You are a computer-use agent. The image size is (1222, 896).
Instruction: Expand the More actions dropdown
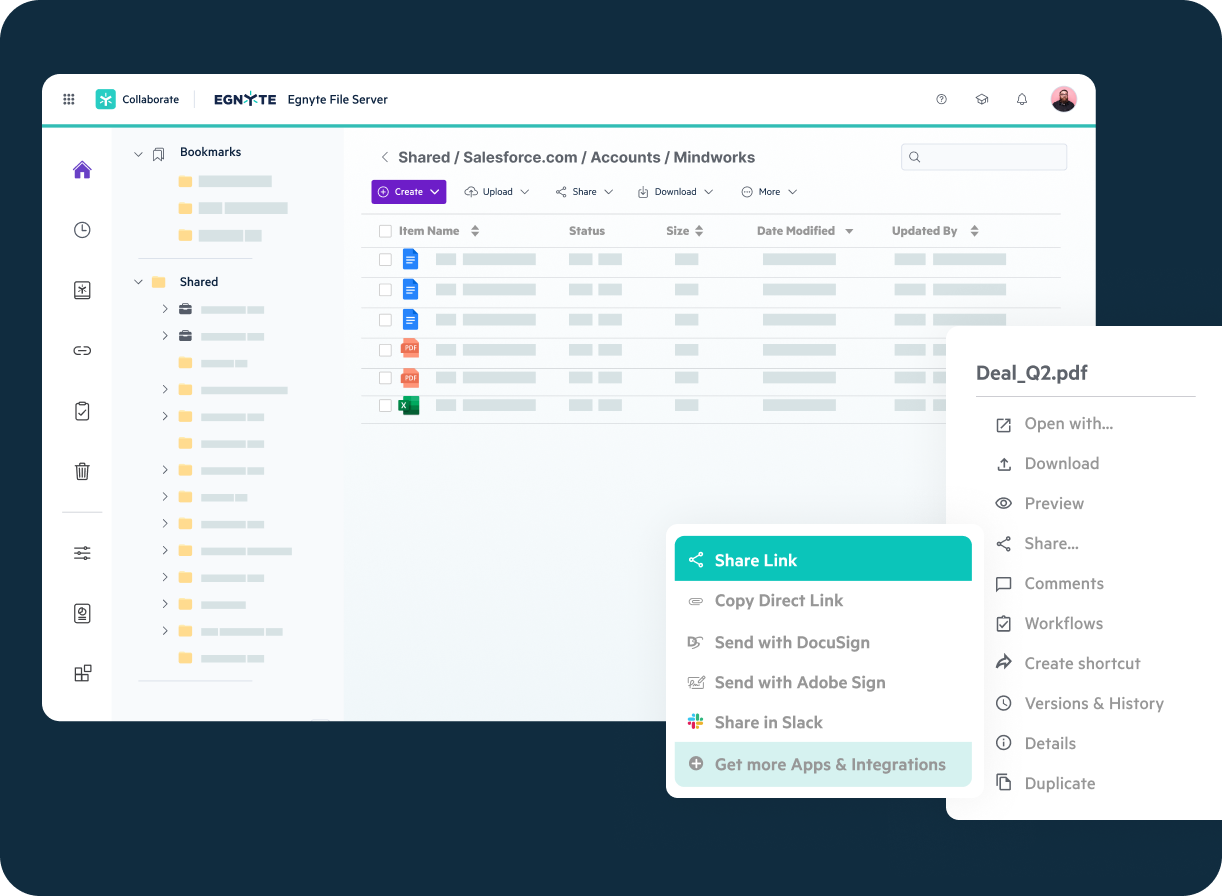768,192
